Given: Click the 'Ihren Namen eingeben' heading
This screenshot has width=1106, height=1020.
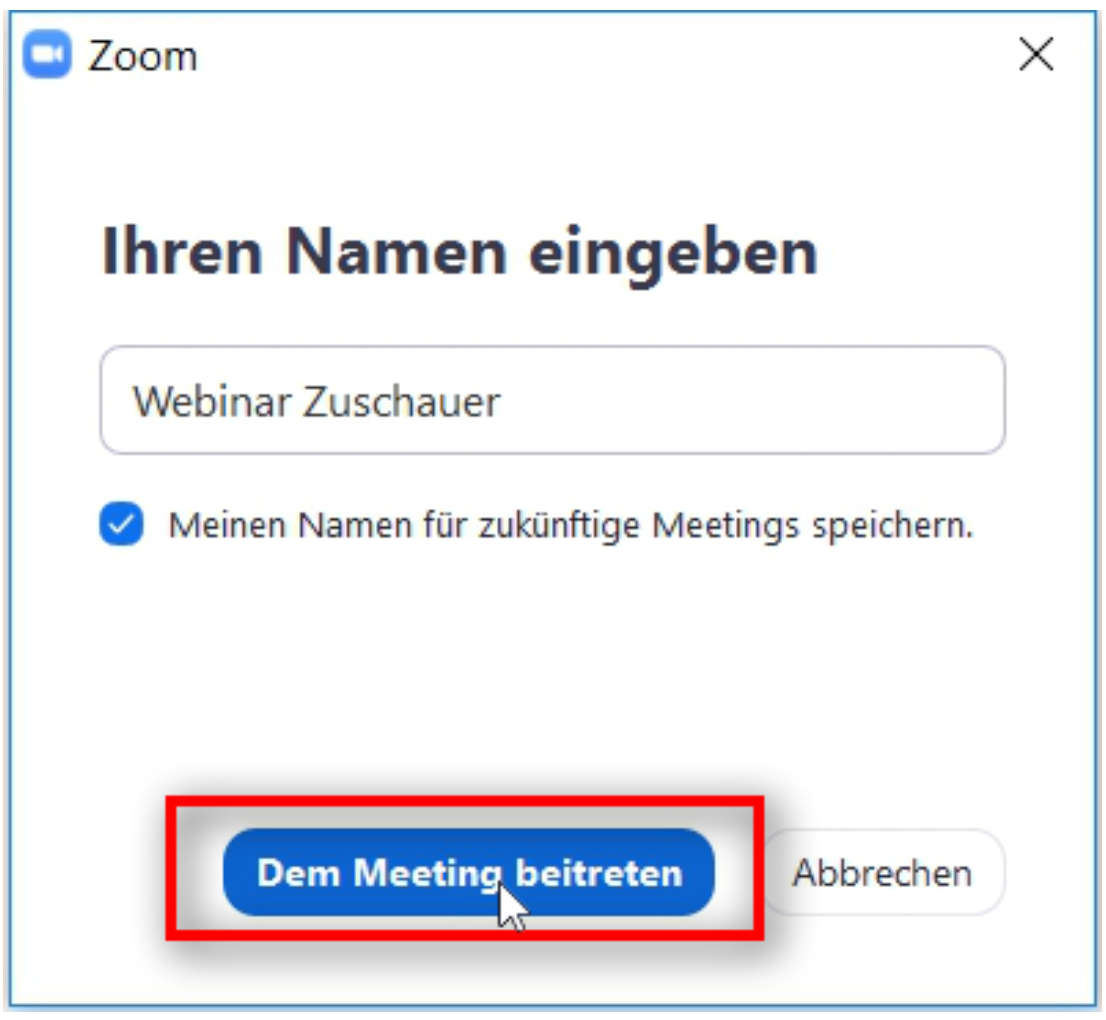Looking at the screenshot, I should (460, 253).
